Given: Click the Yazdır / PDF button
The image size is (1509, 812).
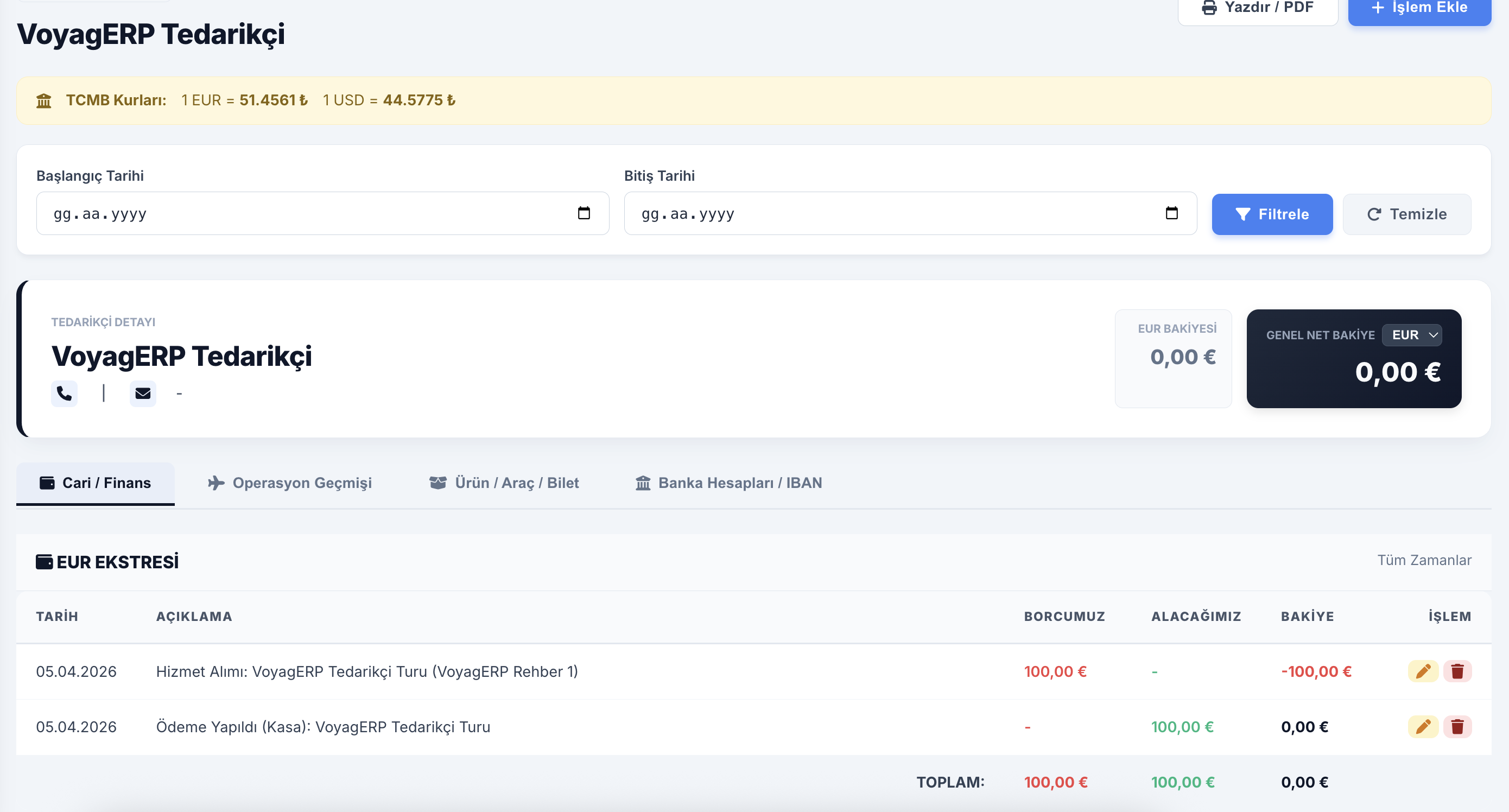Looking at the screenshot, I should (x=1257, y=8).
